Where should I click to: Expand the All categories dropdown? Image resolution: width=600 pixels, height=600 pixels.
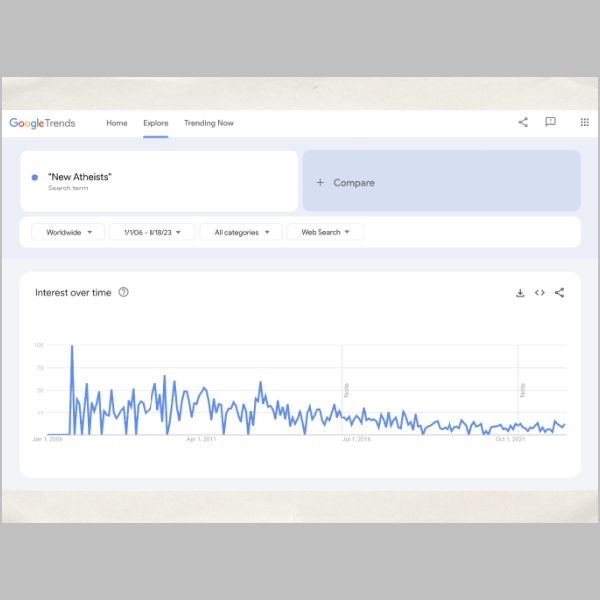click(x=241, y=232)
